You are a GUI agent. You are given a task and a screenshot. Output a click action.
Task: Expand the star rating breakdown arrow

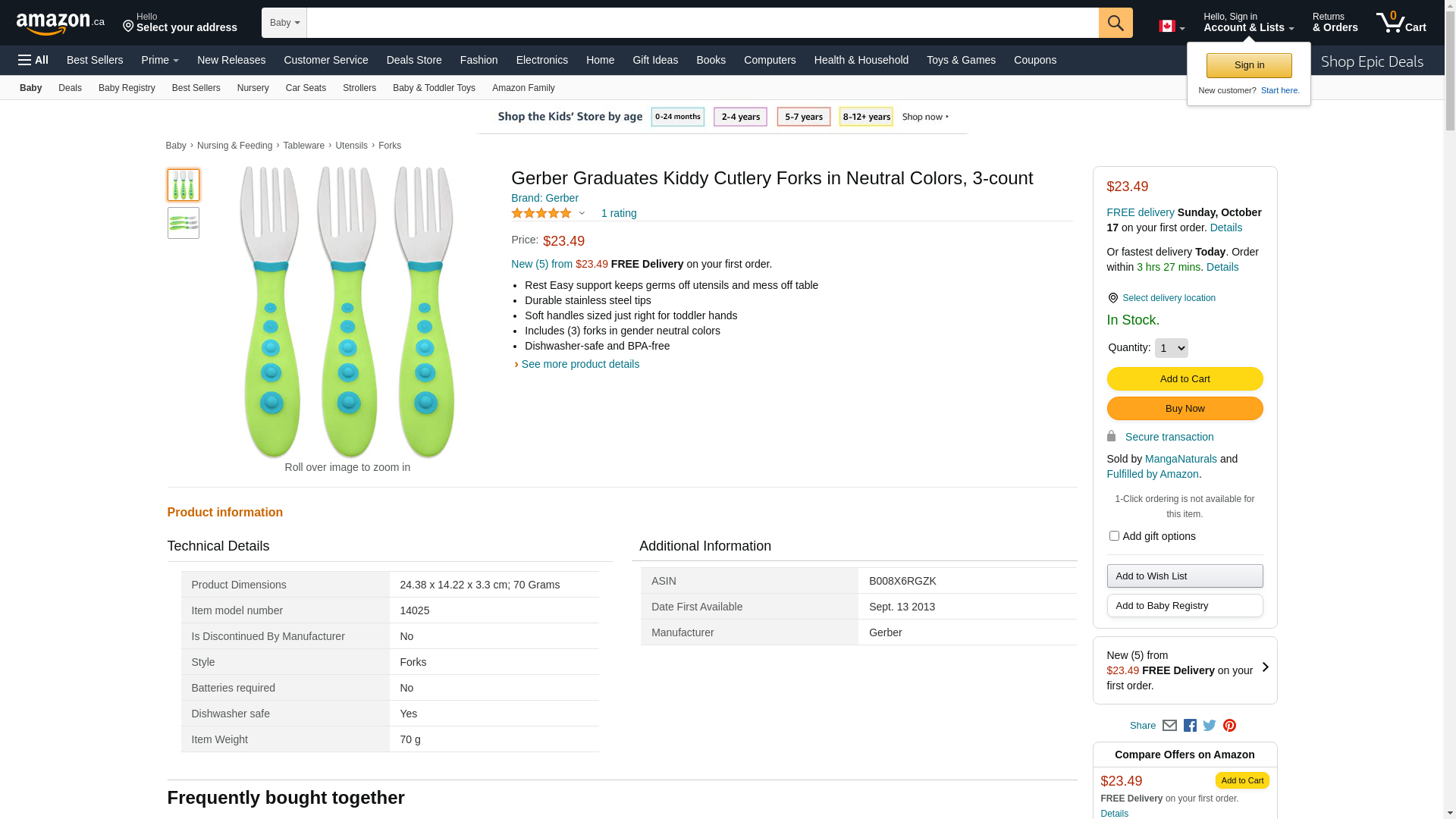click(x=582, y=214)
